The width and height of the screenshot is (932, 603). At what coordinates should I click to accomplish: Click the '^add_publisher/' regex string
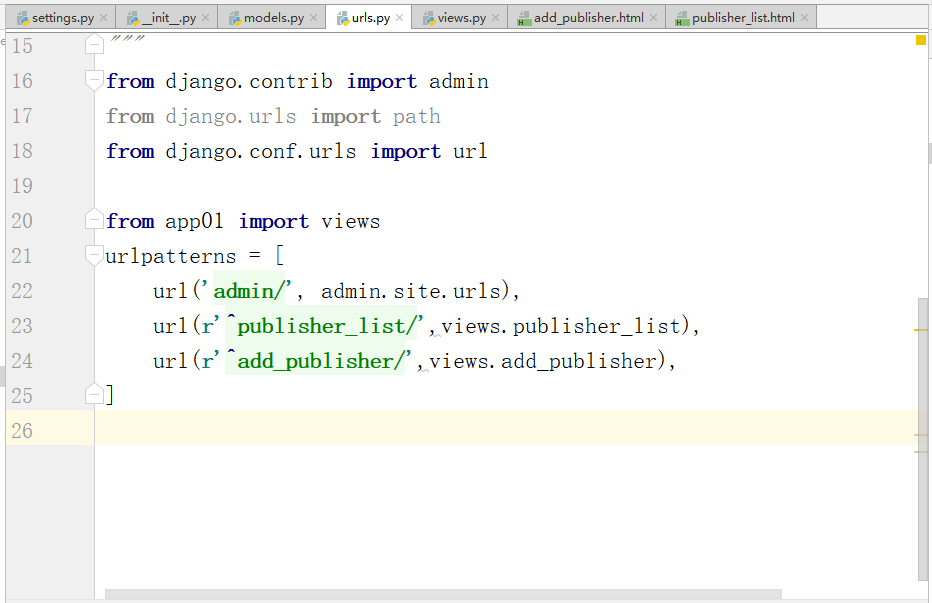315,361
